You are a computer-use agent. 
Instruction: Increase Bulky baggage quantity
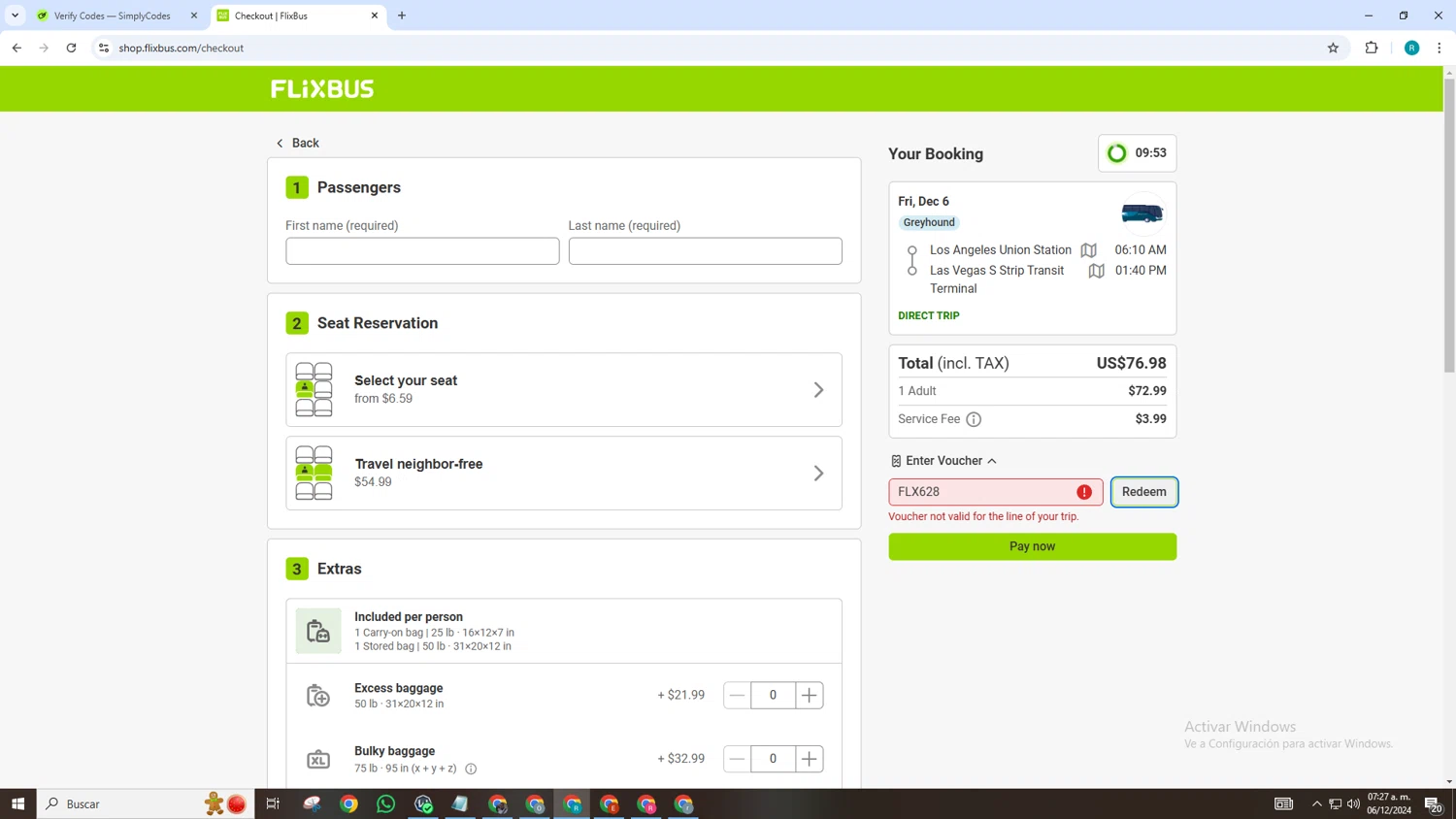coord(810,759)
